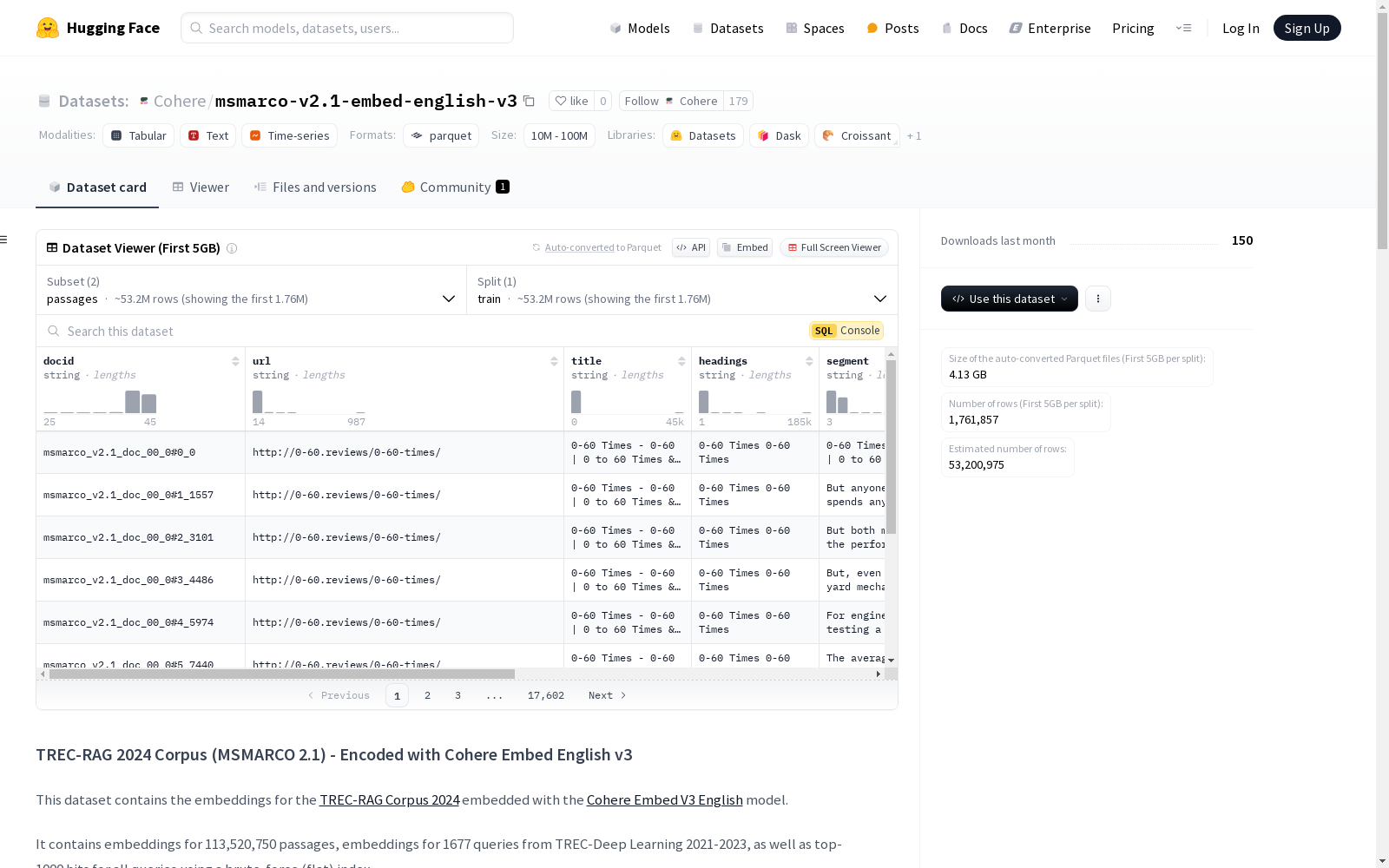Select the Datasets library tag

tap(703, 135)
